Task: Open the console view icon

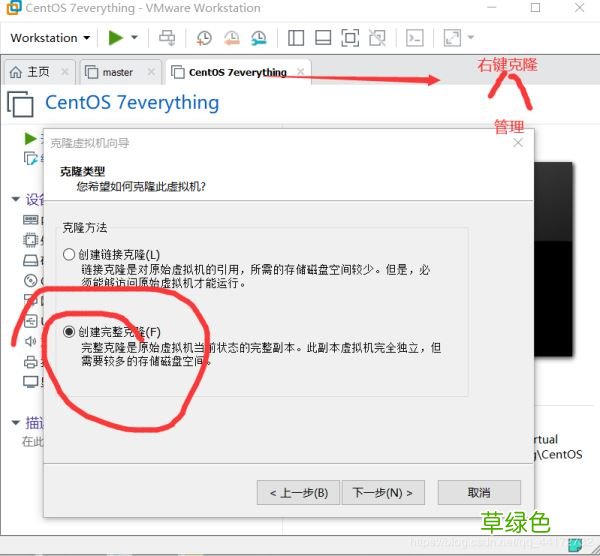Action: click(x=415, y=38)
